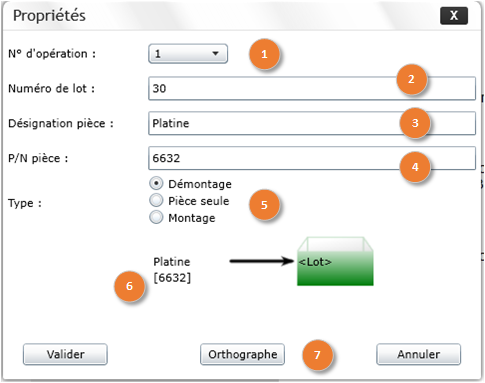The width and height of the screenshot is (485, 383).
Task: Click orange callout marker number 3
Action: 415,123
